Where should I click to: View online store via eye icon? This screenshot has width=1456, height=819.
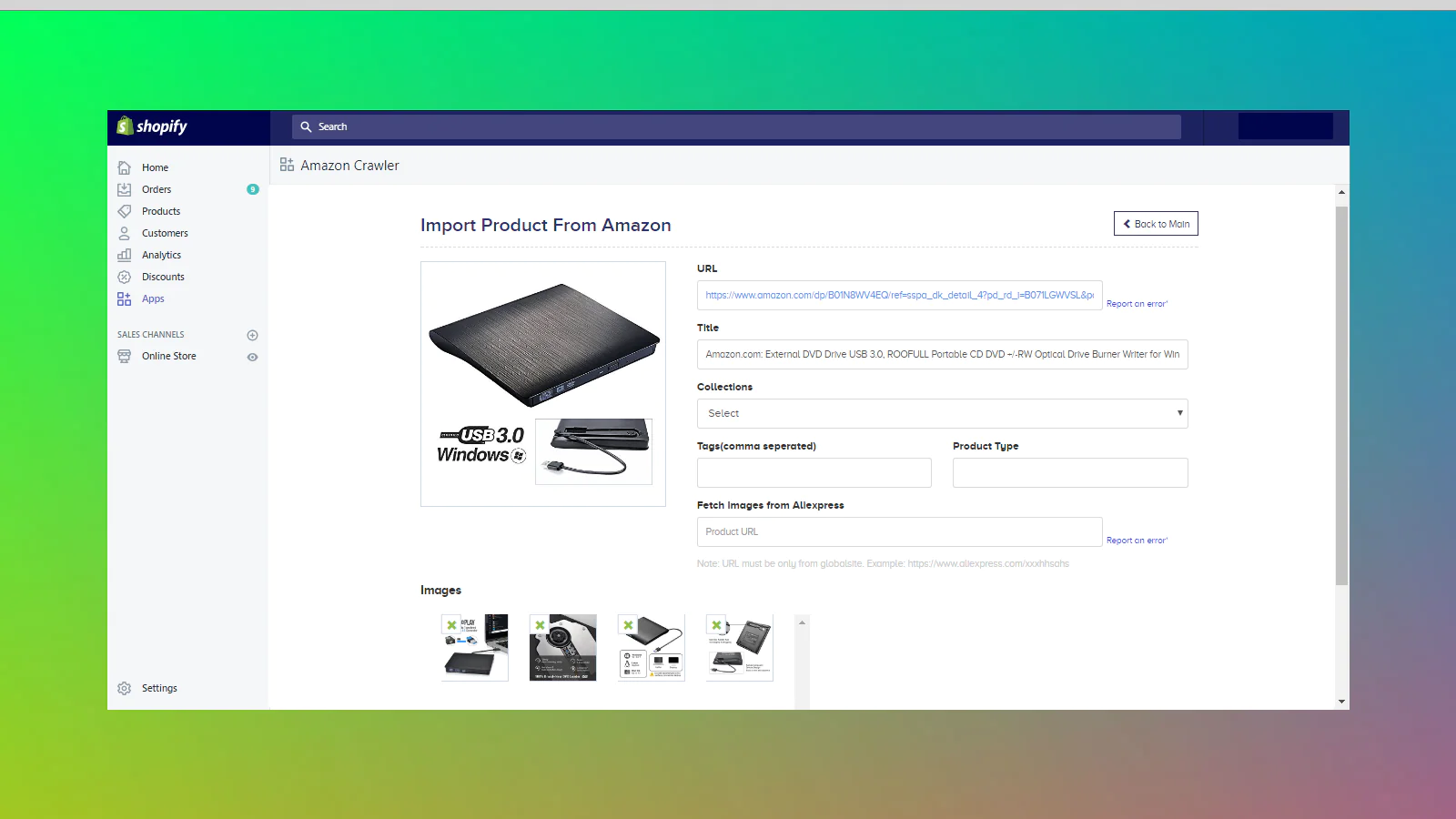tap(253, 357)
